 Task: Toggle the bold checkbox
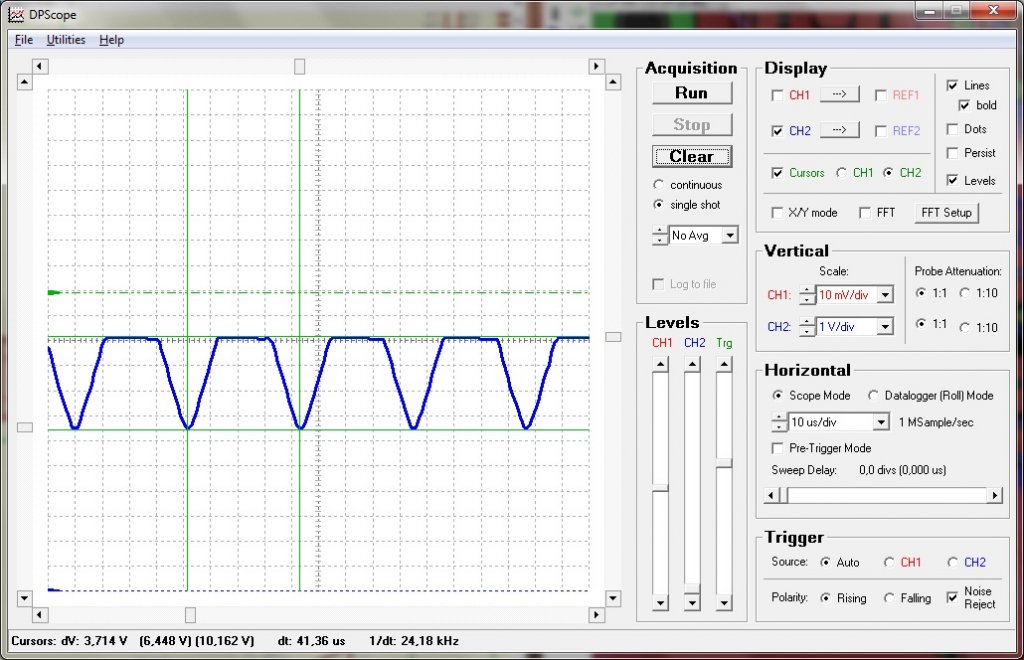[x=964, y=105]
